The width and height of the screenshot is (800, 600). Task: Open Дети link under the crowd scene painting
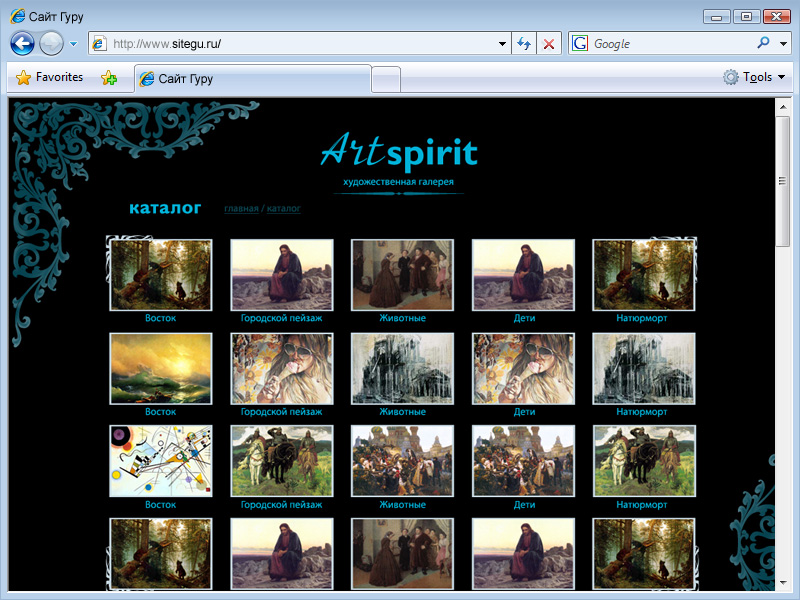tap(524, 505)
